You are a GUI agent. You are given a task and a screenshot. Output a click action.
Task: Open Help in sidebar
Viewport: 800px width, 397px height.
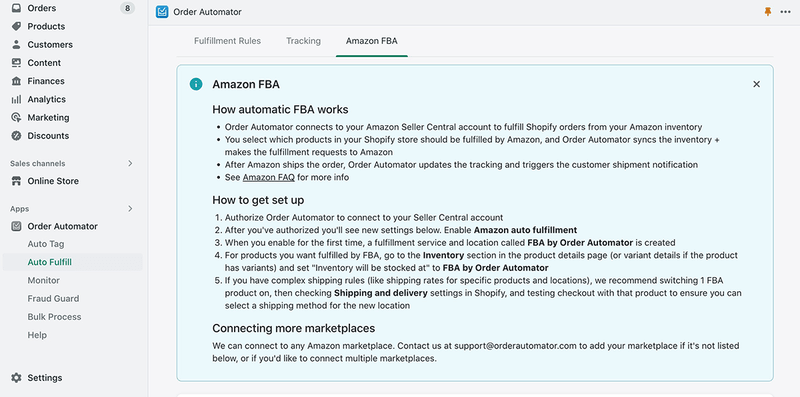click(x=37, y=335)
